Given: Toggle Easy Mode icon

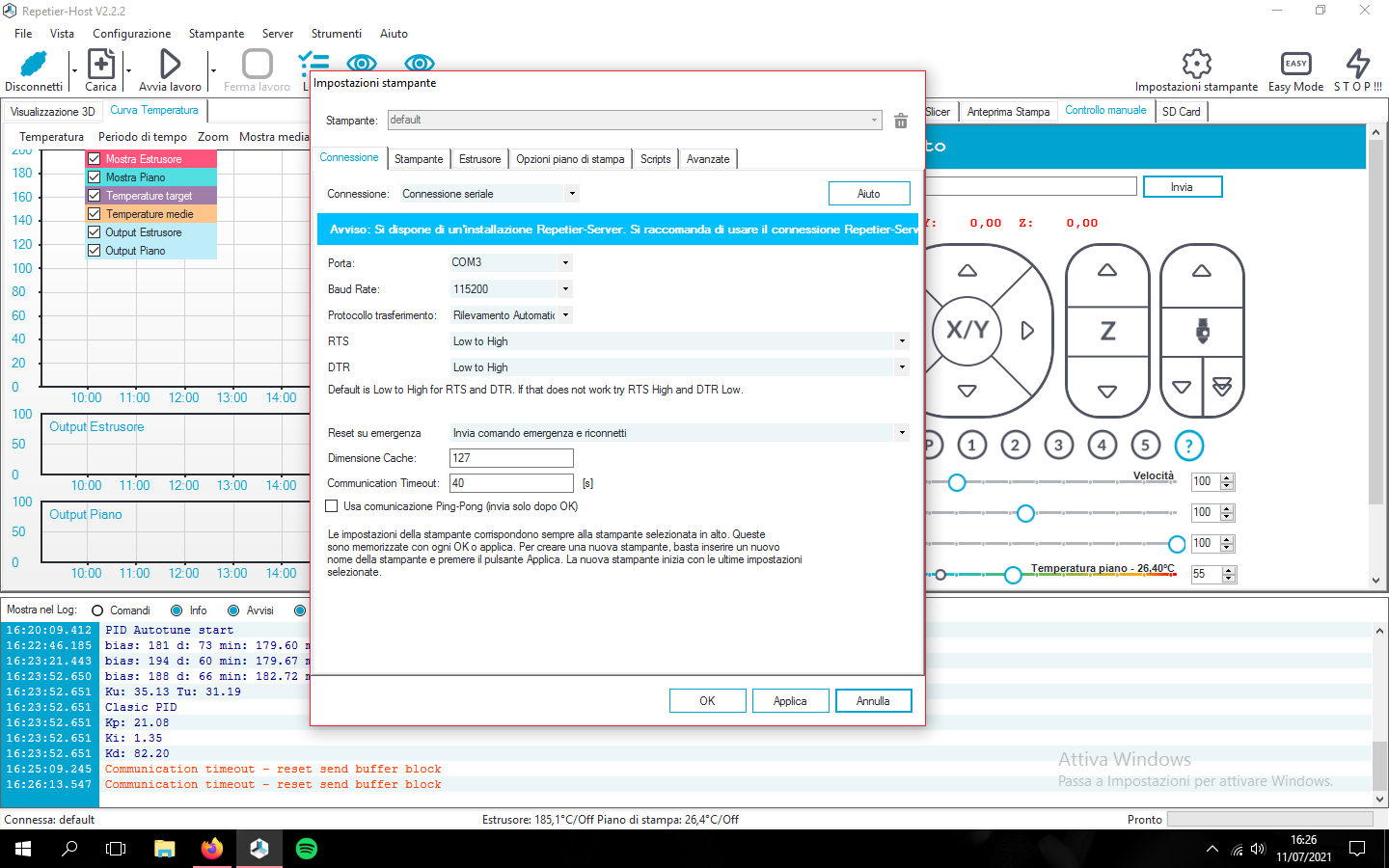Looking at the screenshot, I should click(1295, 64).
